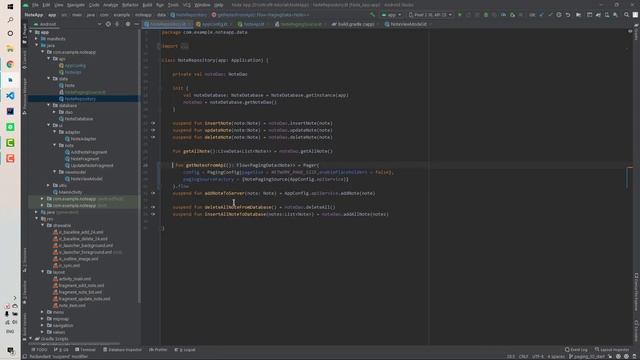Click the getAllNote function code line
This screenshot has height=360, width=640.
[x=253, y=151]
